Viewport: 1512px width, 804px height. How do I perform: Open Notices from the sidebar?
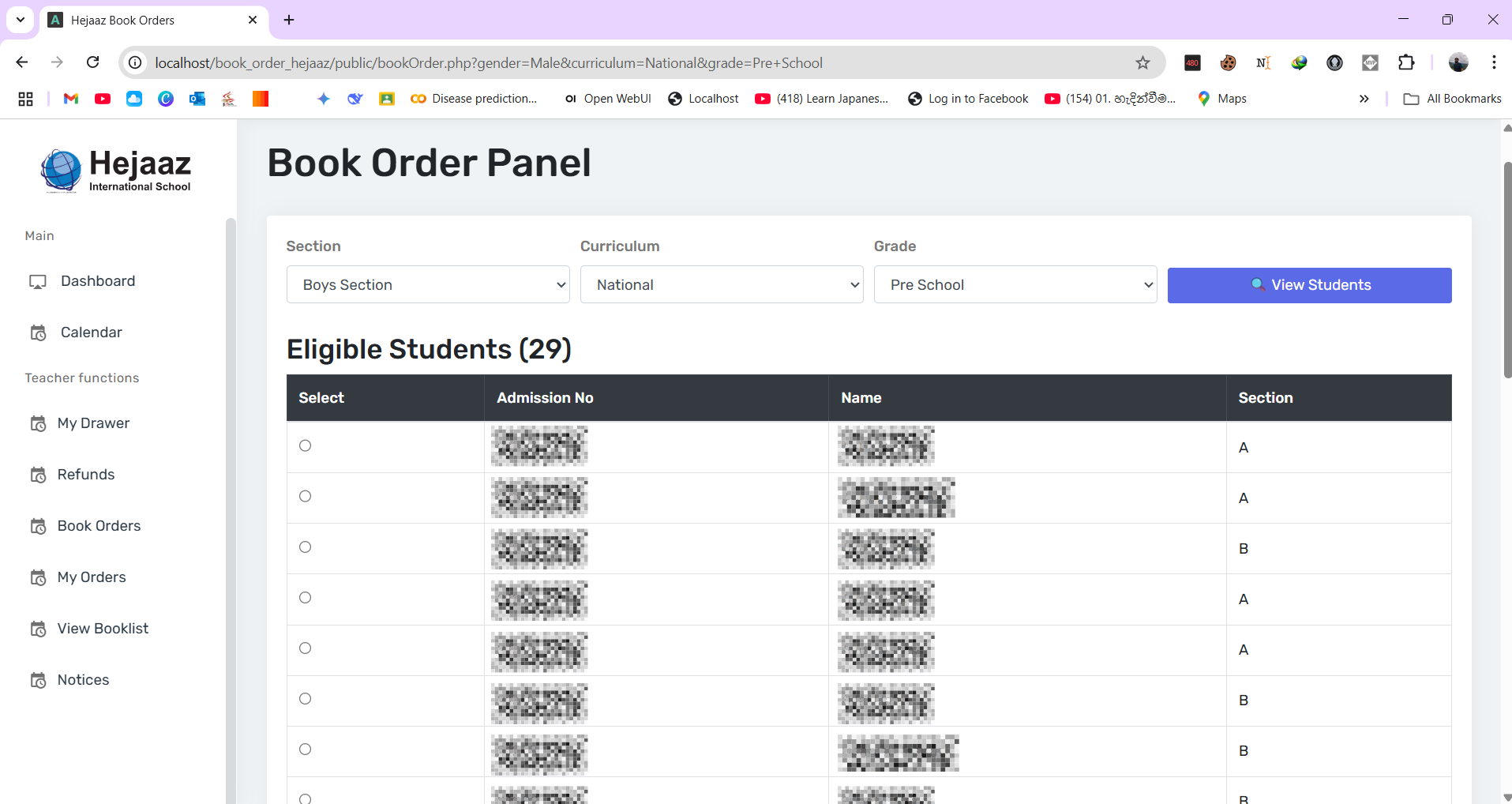tap(83, 680)
